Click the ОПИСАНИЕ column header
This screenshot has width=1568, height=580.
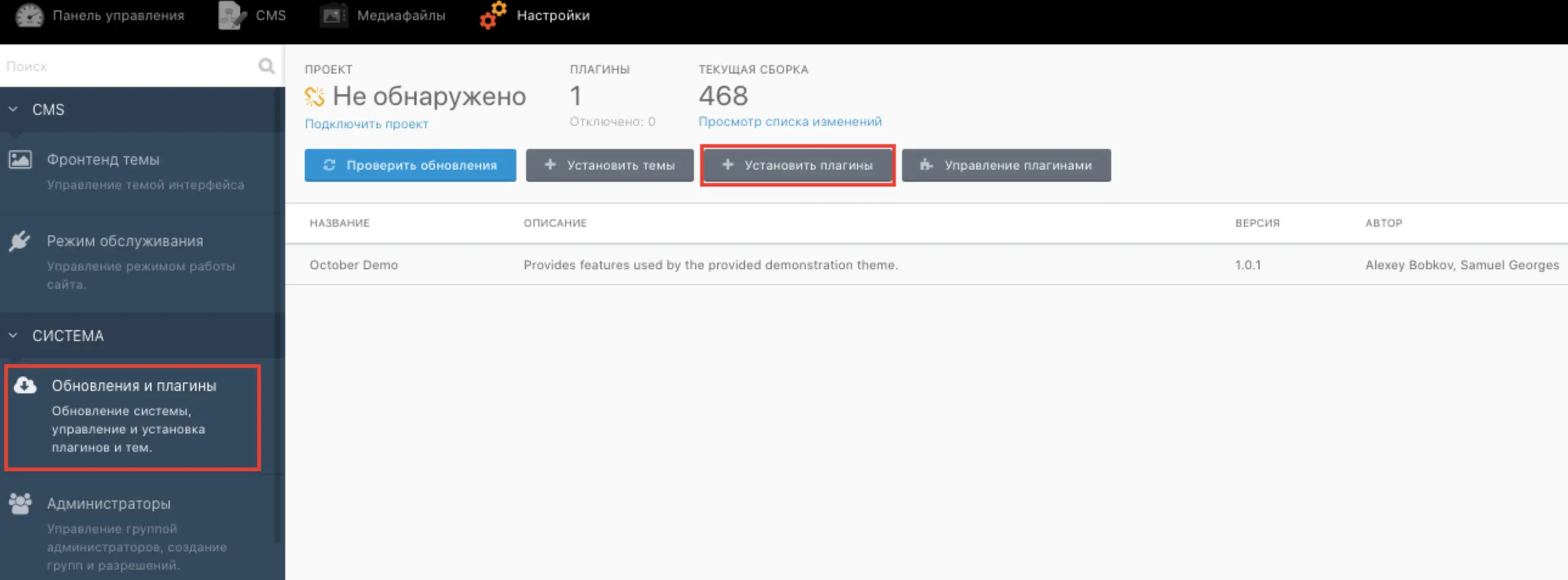click(x=555, y=223)
